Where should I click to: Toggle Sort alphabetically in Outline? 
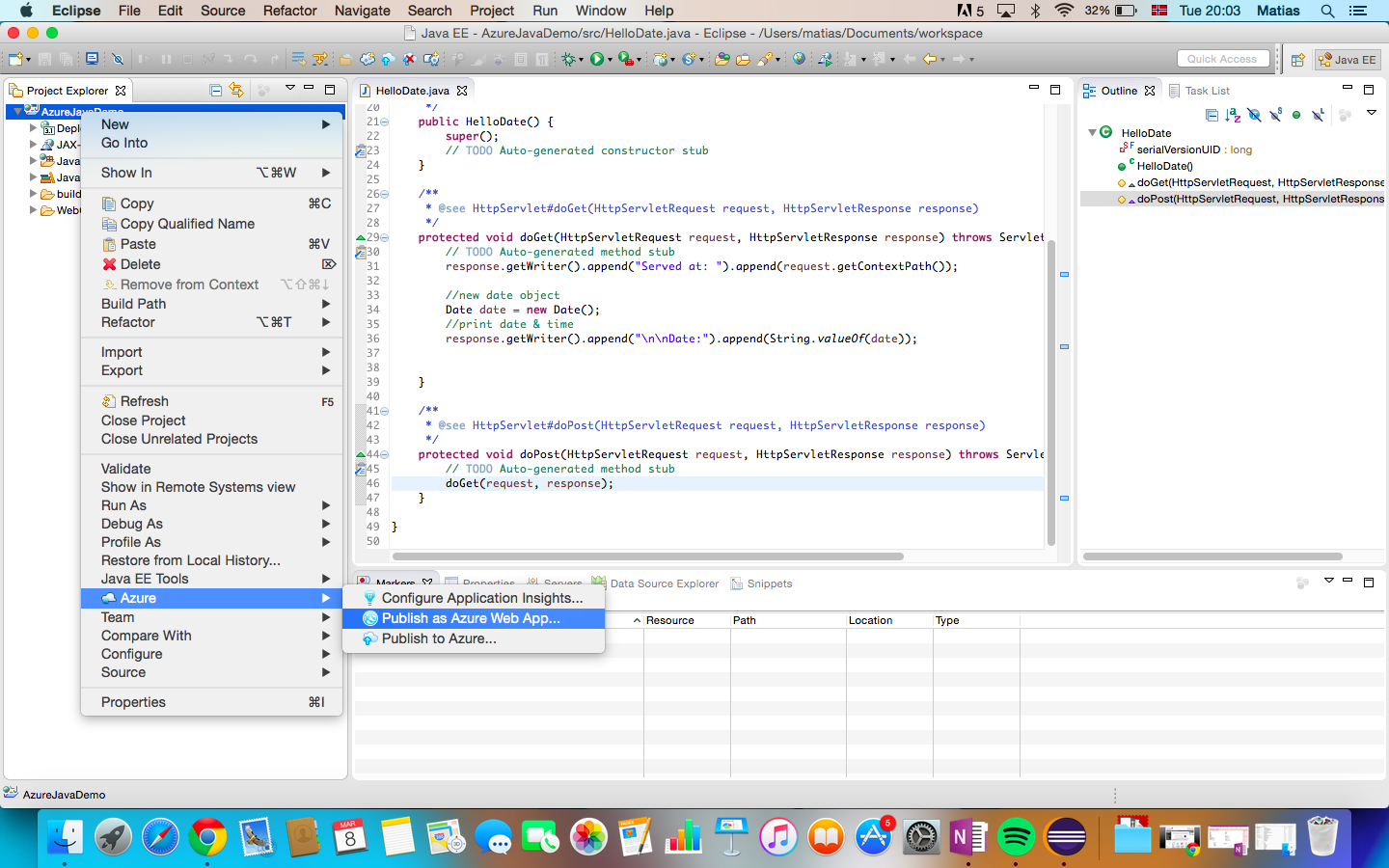[1233, 115]
